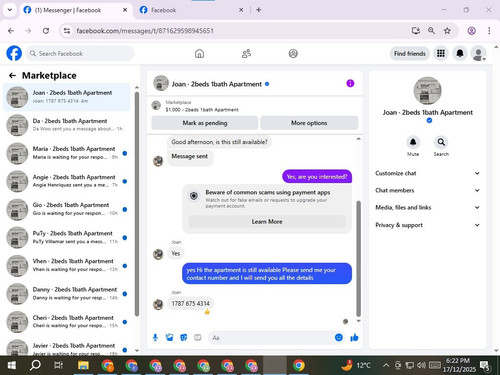Screen dimensions: 500x375
Task: Go to the Home feed icon
Action: click(199, 53)
